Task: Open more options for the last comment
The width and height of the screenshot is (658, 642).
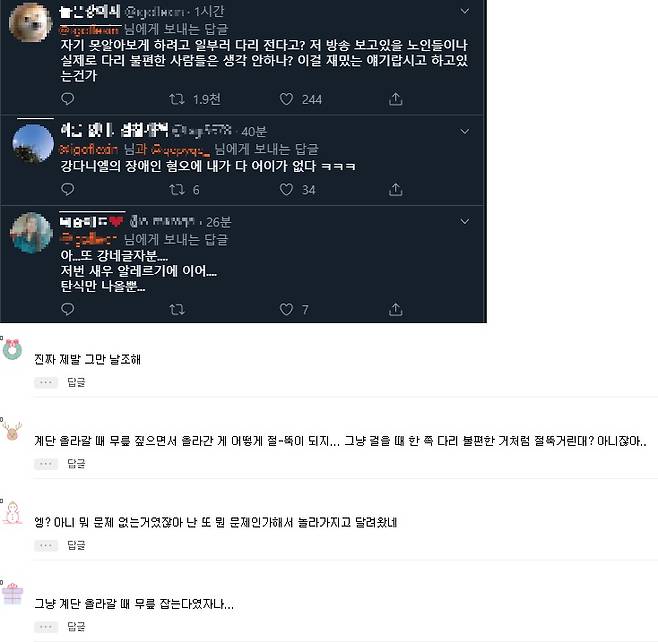Action: point(46,627)
